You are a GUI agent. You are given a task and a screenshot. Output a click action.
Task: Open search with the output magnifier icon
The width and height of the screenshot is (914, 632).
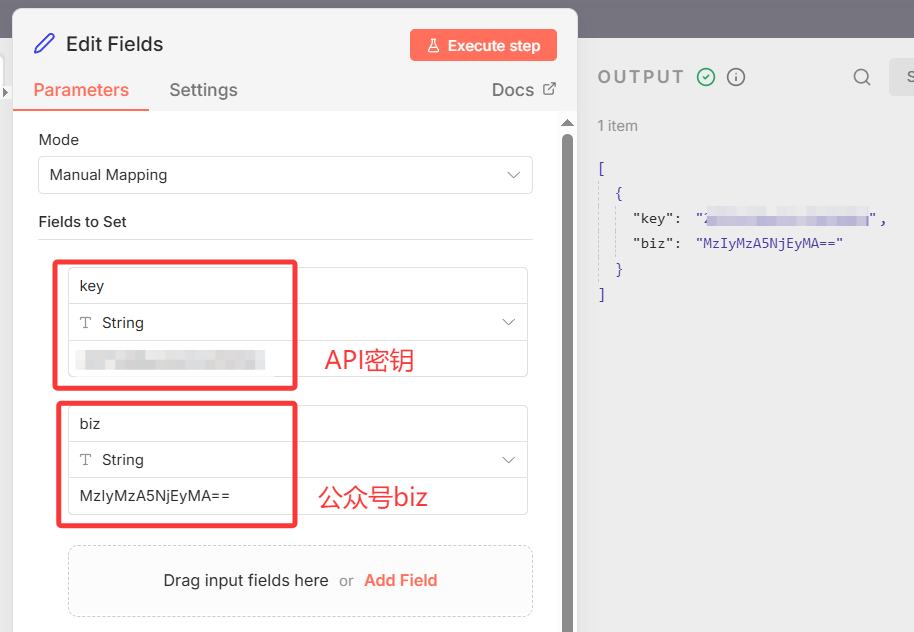click(861, 77)
